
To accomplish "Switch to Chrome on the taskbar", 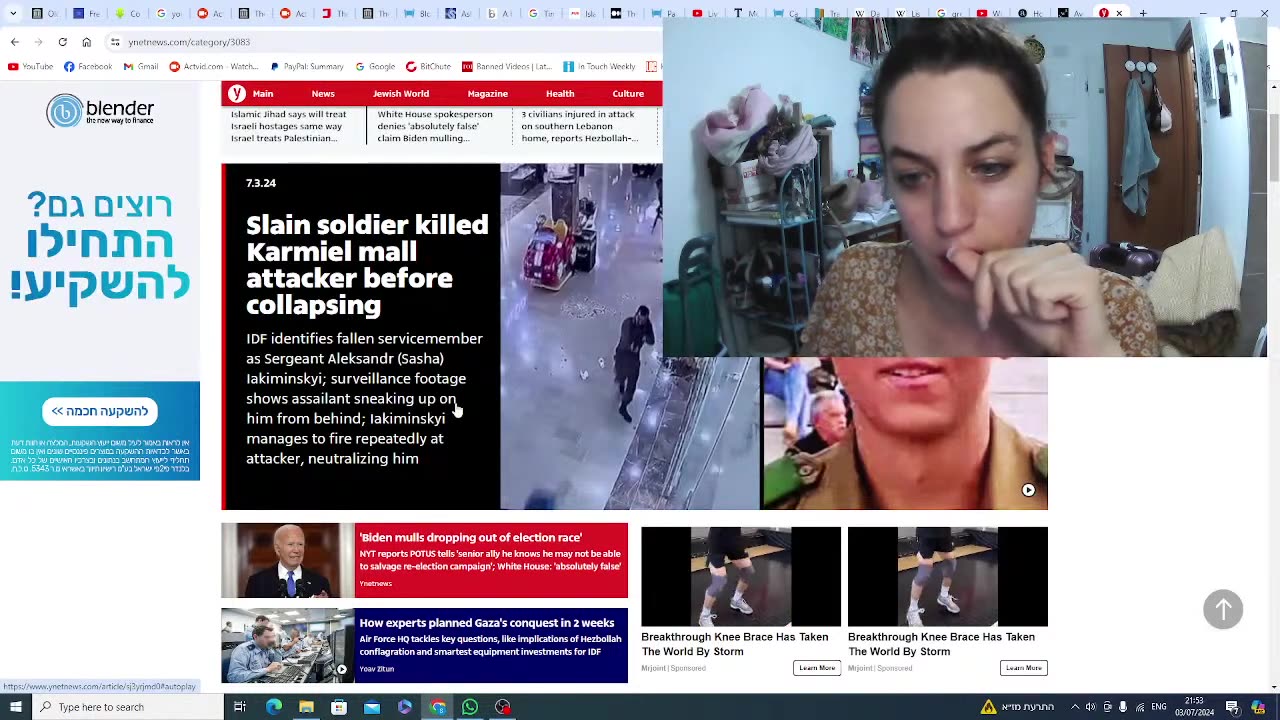I will pos(438,707).
